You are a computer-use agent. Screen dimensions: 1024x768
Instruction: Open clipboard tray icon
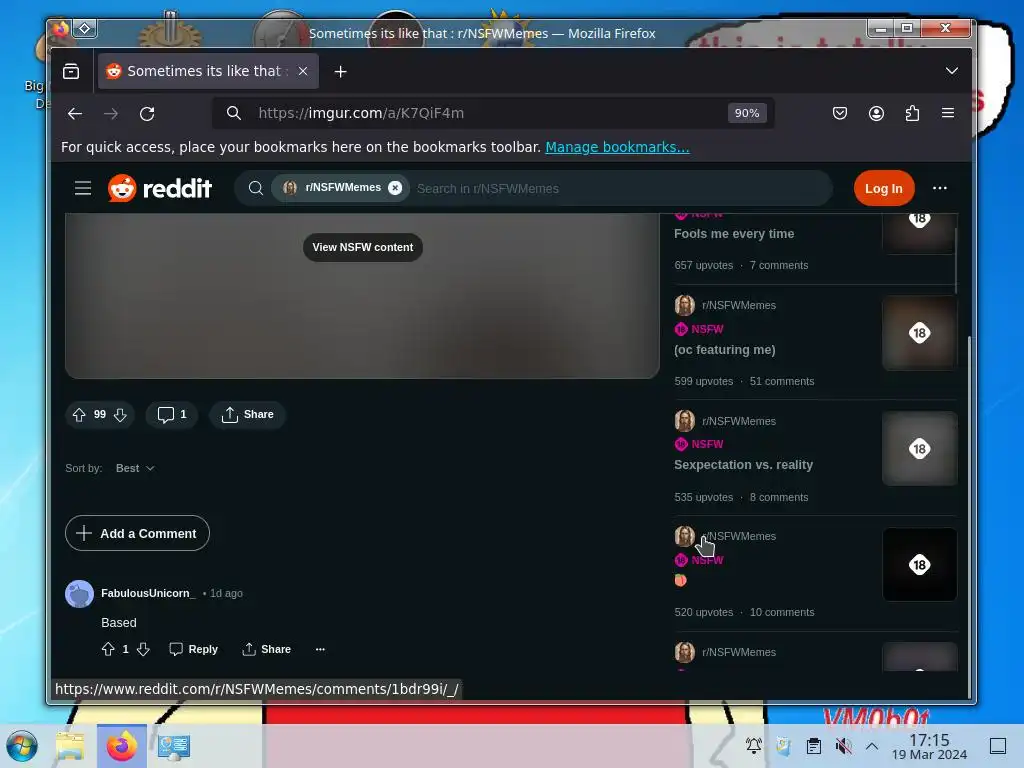click(814, 746)
